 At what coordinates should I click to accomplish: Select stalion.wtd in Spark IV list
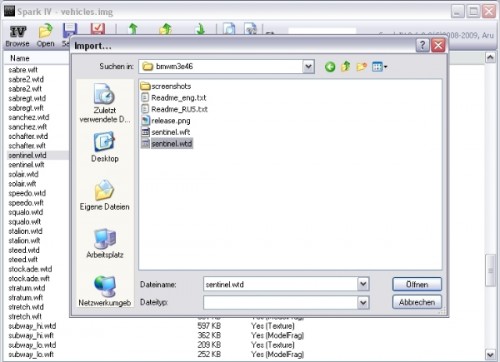pyautogui.click(x=25, y=231)
